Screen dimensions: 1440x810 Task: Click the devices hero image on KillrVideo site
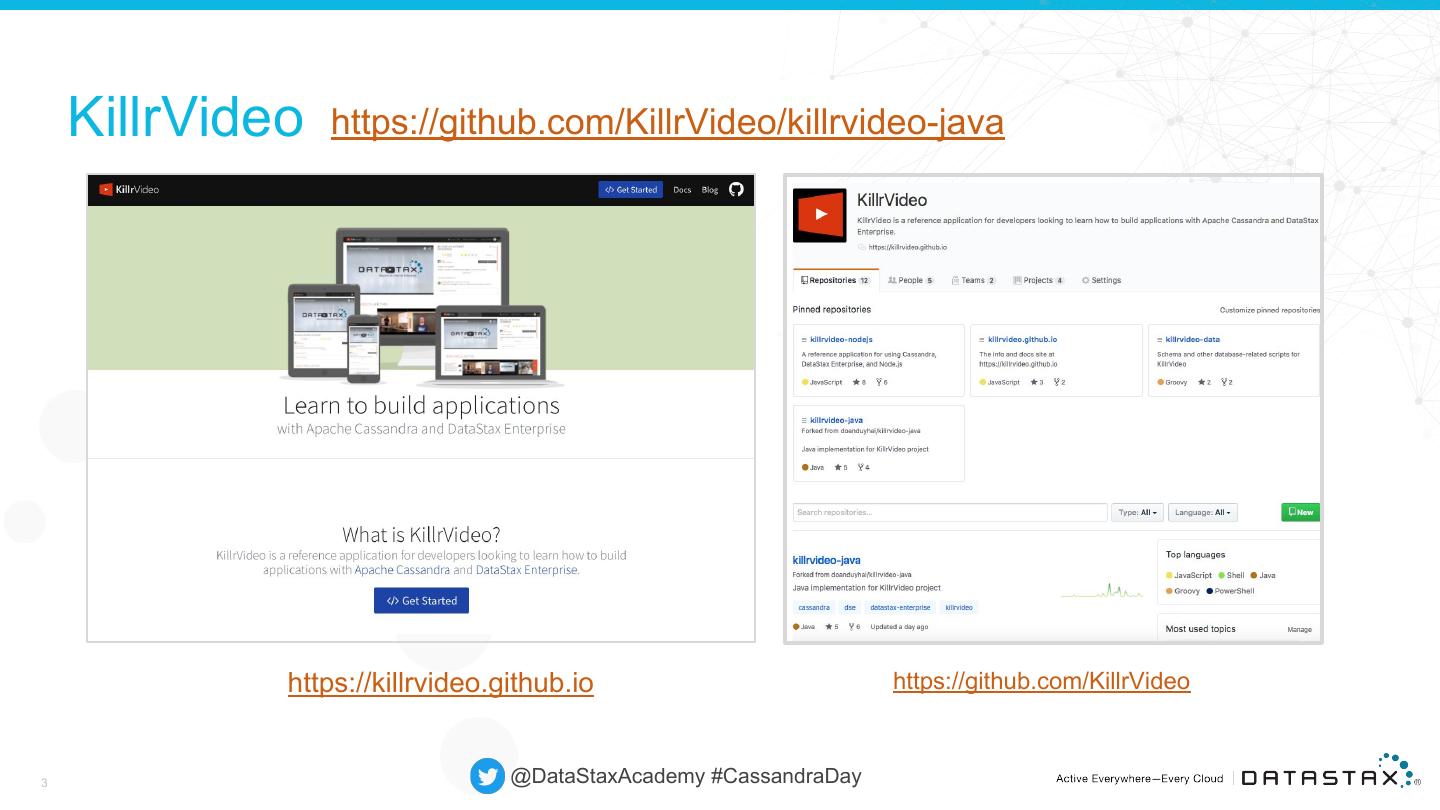421,306
